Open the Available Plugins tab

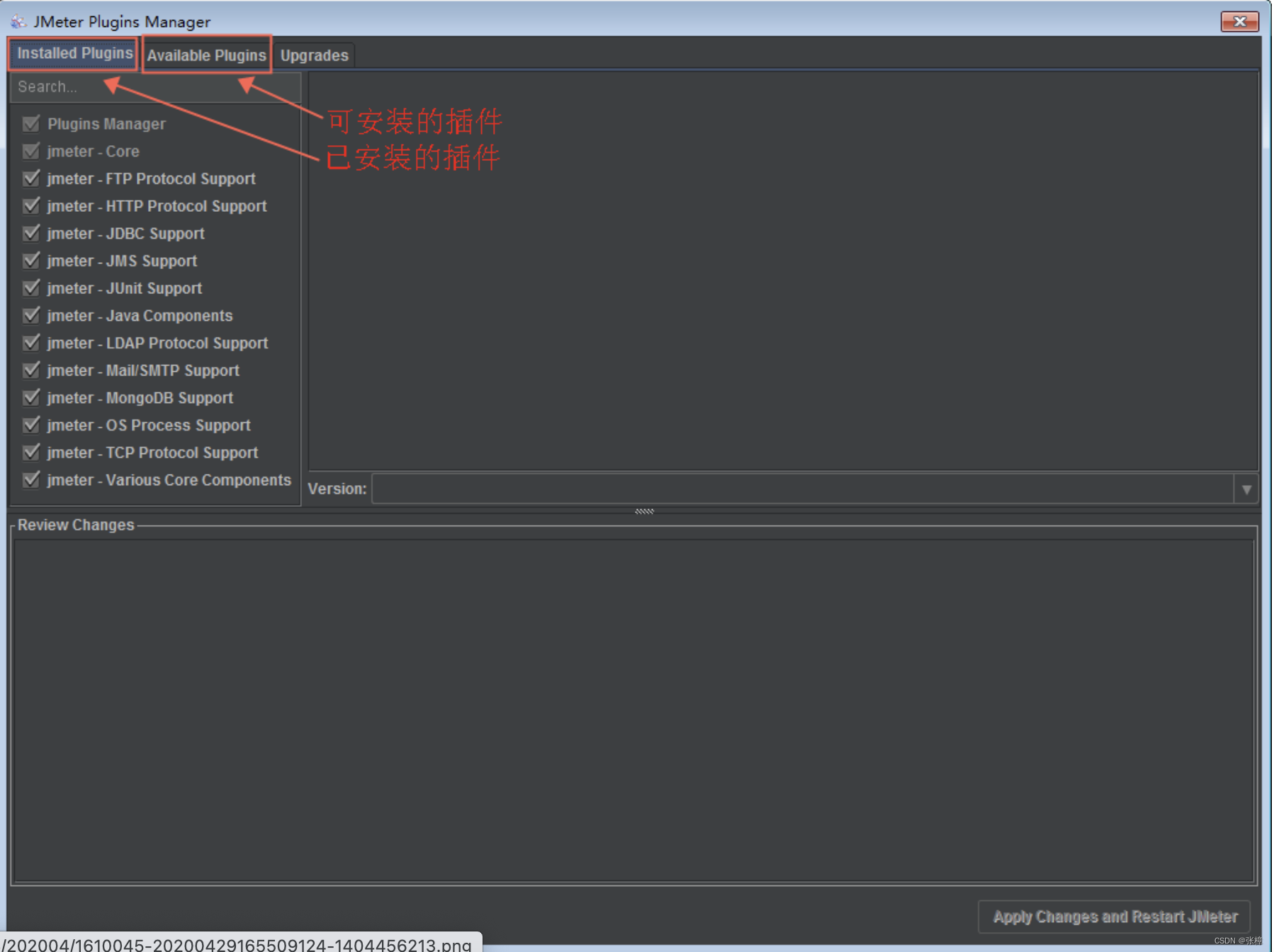click(206, 55)
